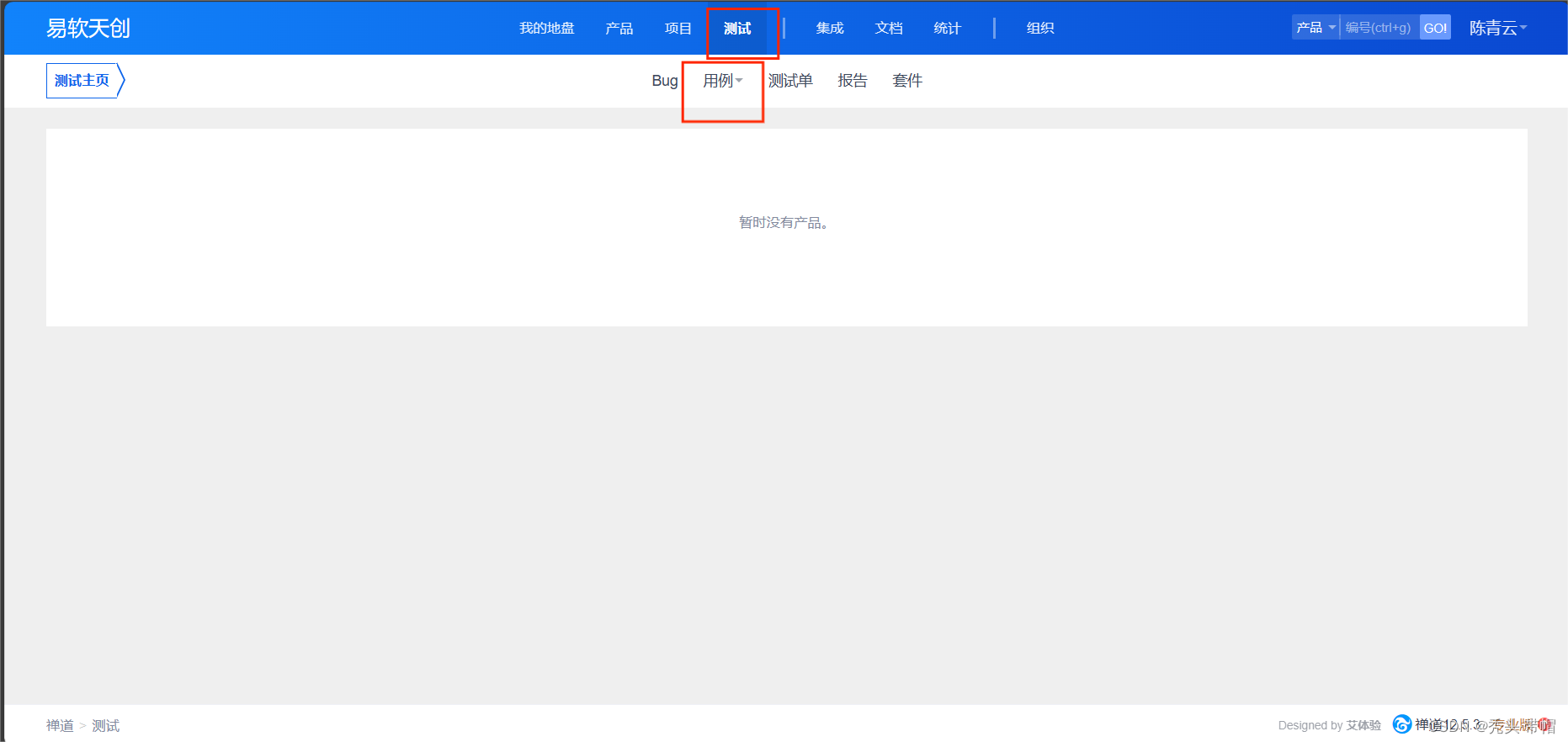The height and width of the screenshot is (742, 1568).
Task: Open the 统计 navigation item
Action: (948, 28)
